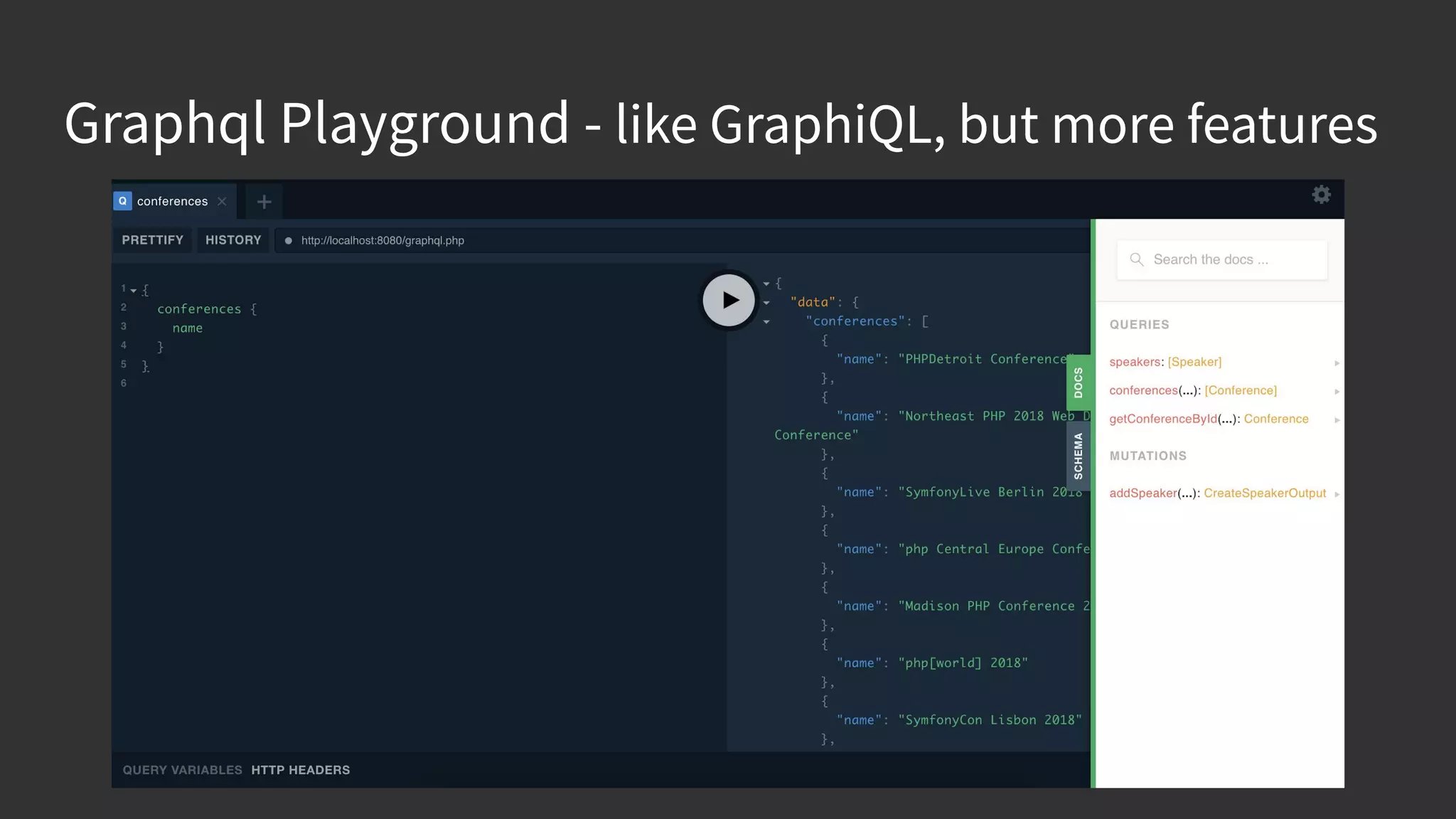This screenshot has width=1456, height=819.
Task: Click the HISTORY button
Action: pyautogui.click(x=233, y=240)
